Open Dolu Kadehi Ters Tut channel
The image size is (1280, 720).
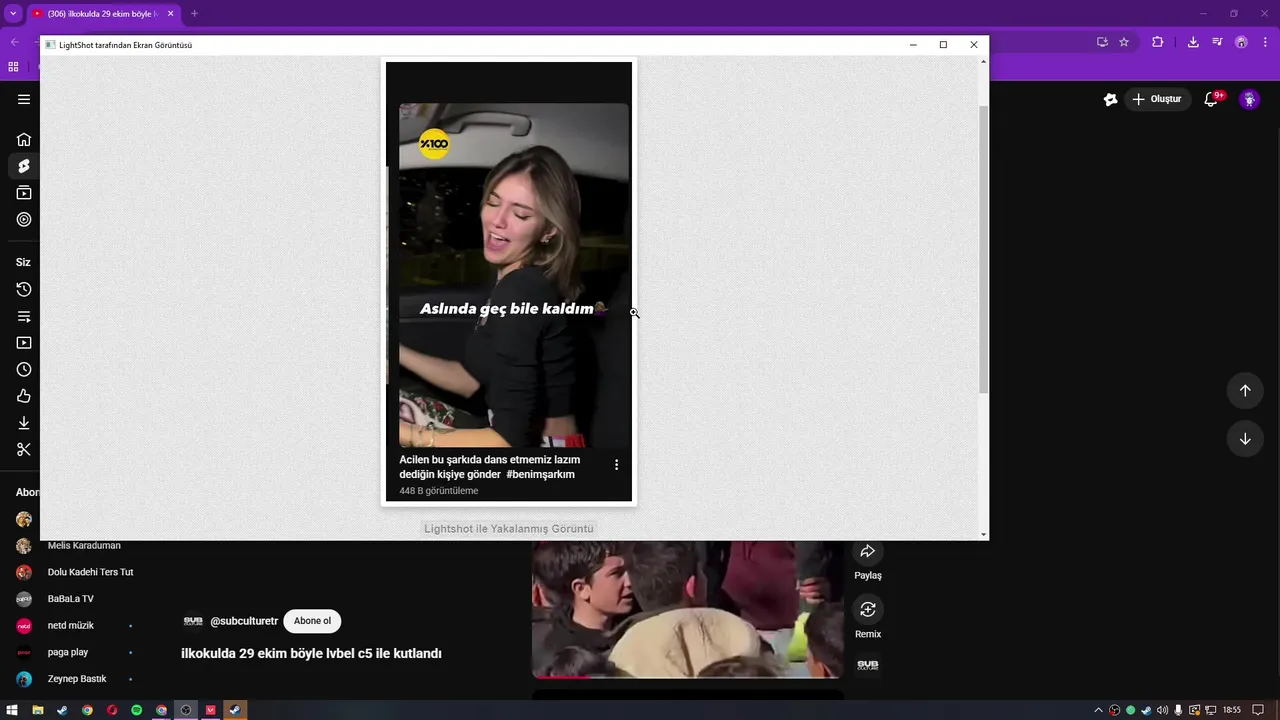[x=90, y=572]
